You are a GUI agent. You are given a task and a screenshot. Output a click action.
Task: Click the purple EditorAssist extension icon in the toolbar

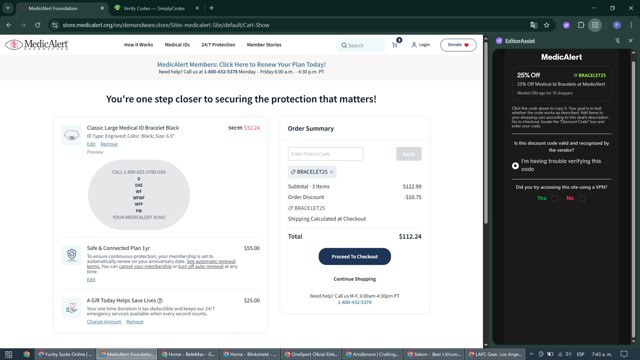(x=567, y=25)
